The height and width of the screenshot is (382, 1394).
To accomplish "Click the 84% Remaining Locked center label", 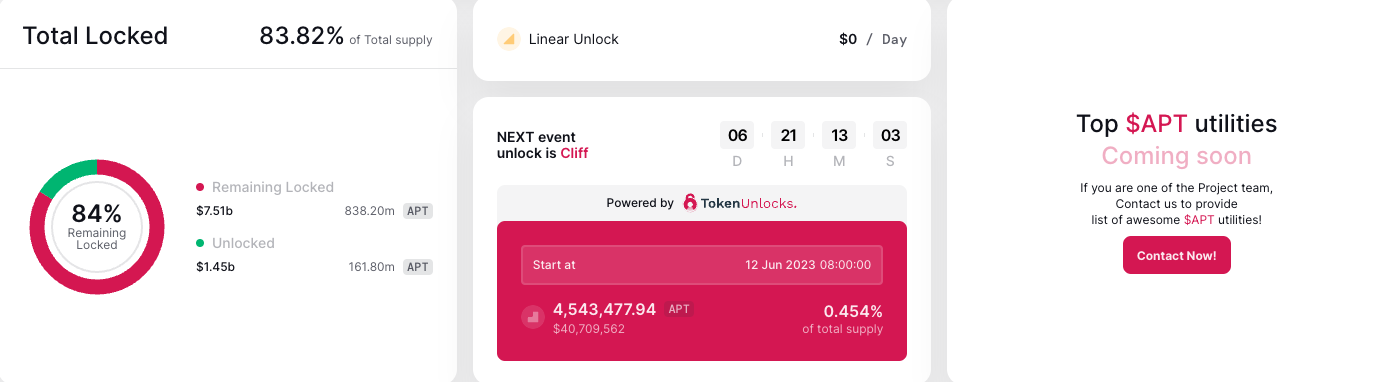I will click(x=97, y=226).
